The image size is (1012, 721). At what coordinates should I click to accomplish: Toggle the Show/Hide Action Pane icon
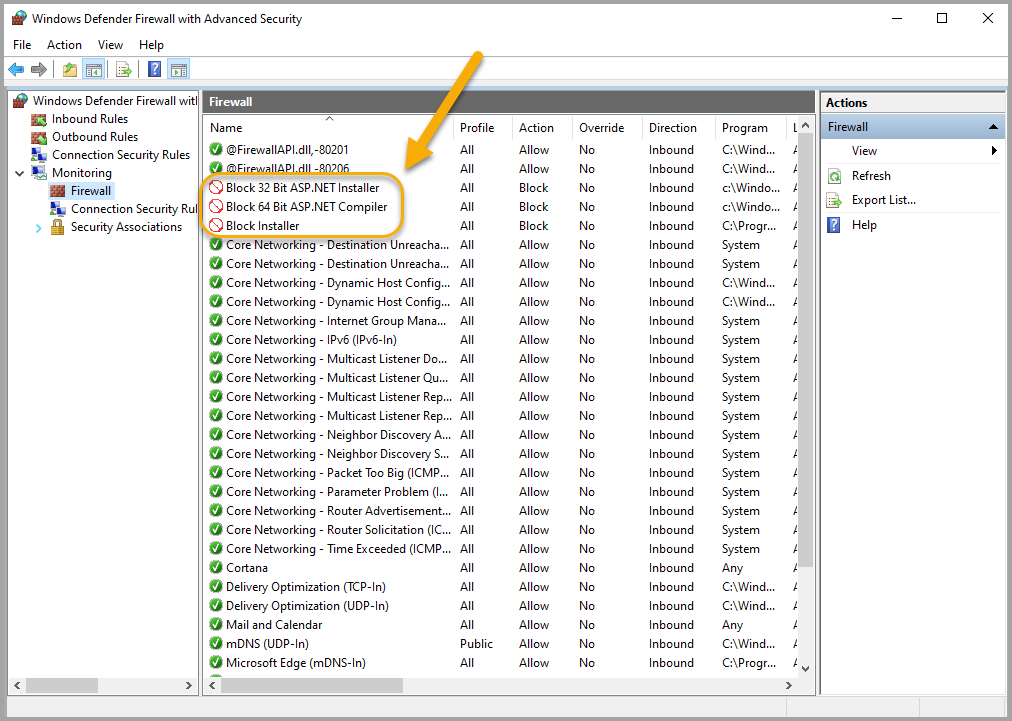tap(179, 69)
